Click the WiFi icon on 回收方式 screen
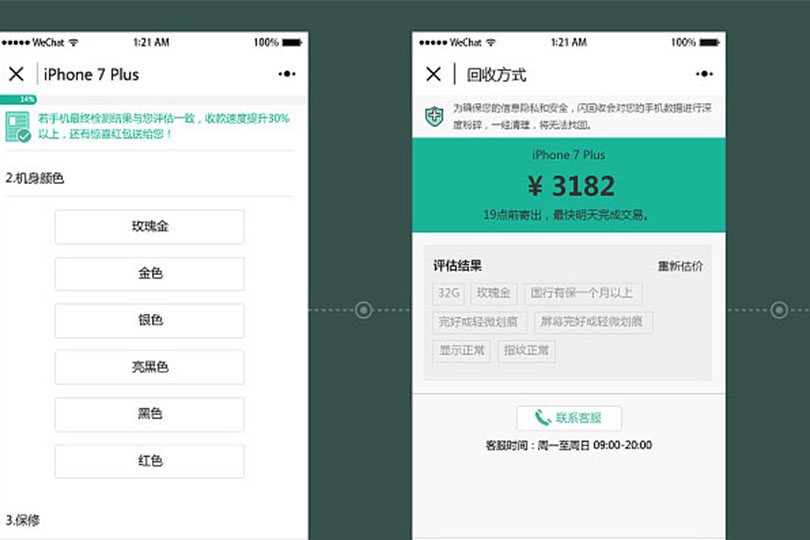Screen dimensions: 810x540 [491, 42]
